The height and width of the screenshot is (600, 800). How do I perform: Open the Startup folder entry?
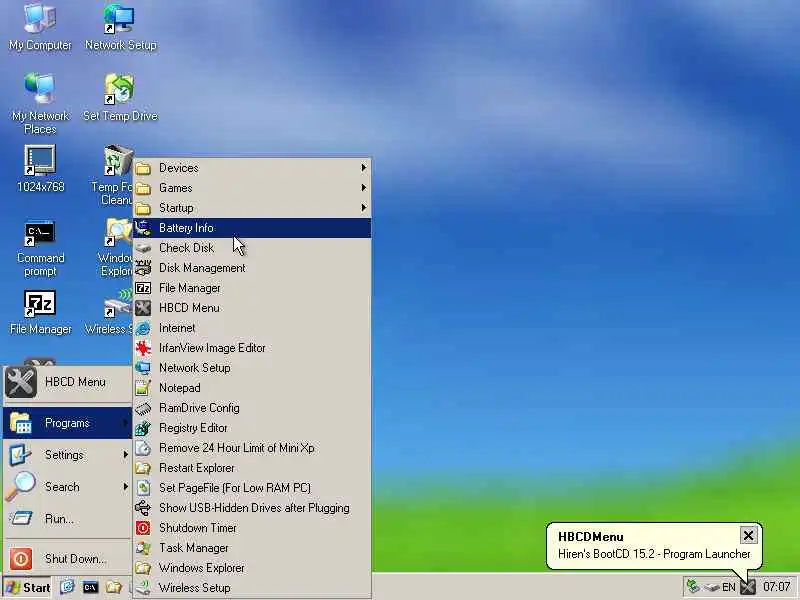[x=252, y=208]
